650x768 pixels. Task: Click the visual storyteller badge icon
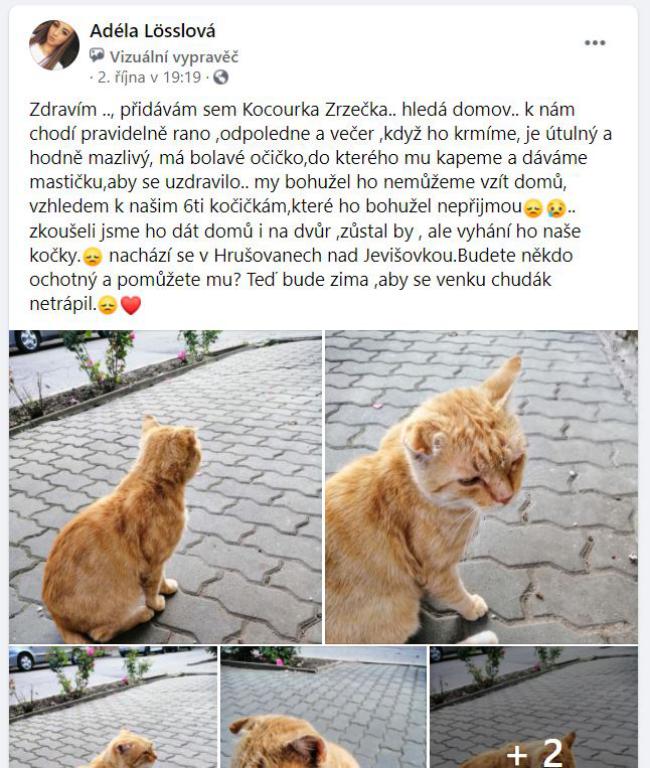[96, 55]
